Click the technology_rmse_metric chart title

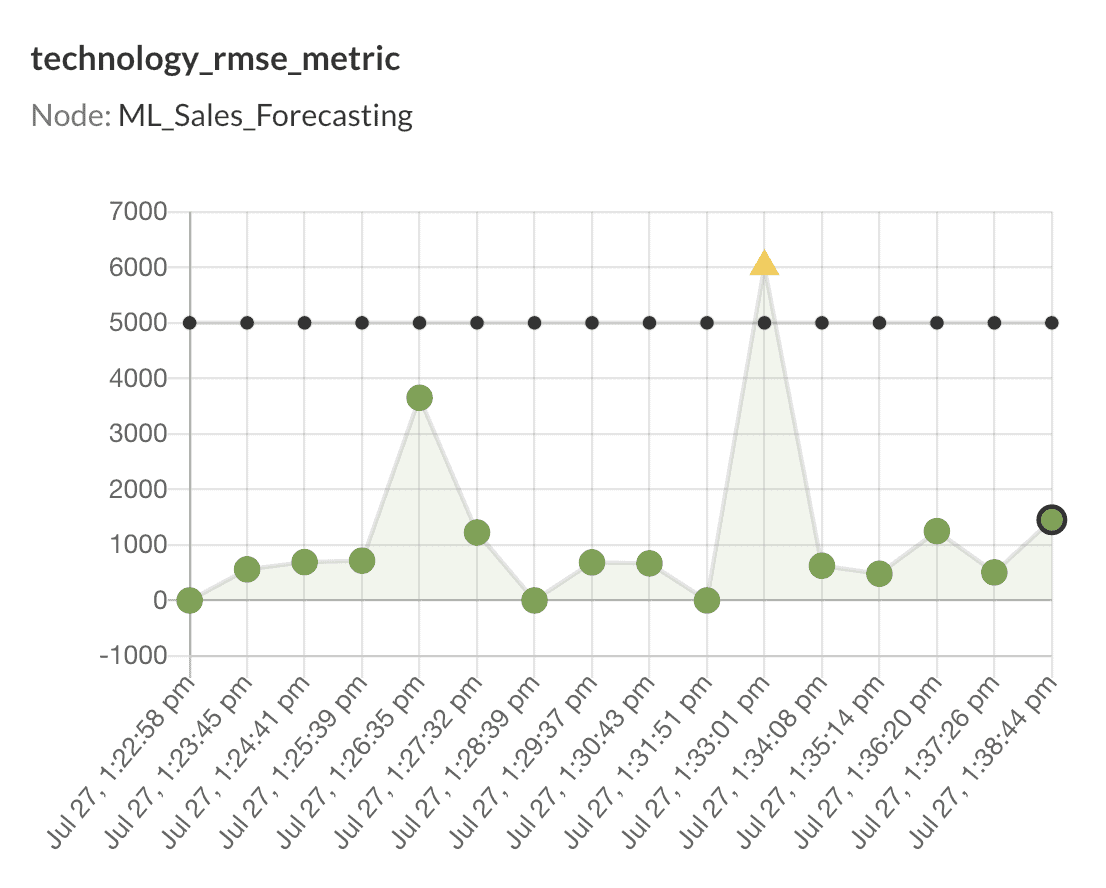tap(215, 59)
